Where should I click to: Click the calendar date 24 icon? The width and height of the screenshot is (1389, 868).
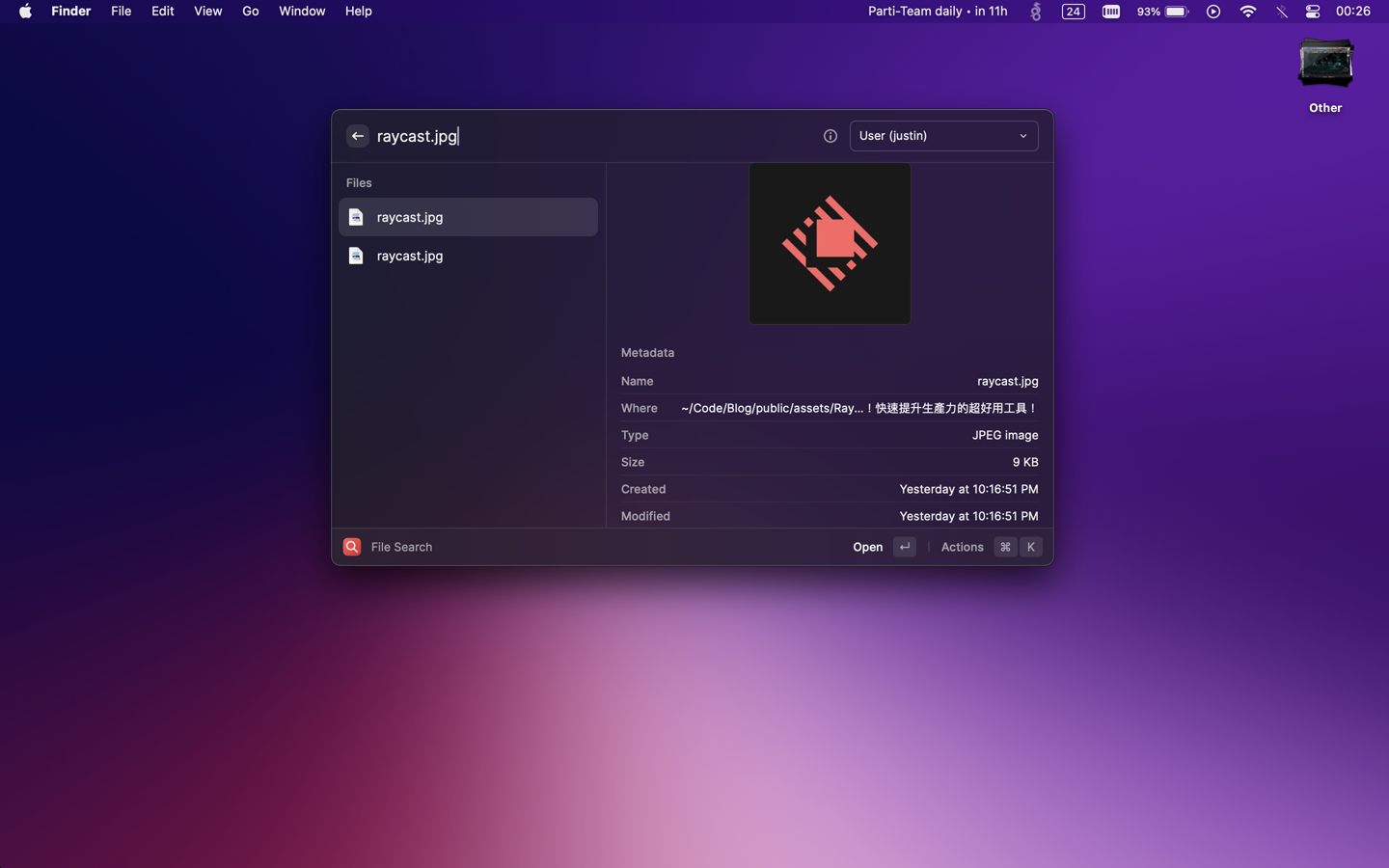click(x=1073, y=12)
